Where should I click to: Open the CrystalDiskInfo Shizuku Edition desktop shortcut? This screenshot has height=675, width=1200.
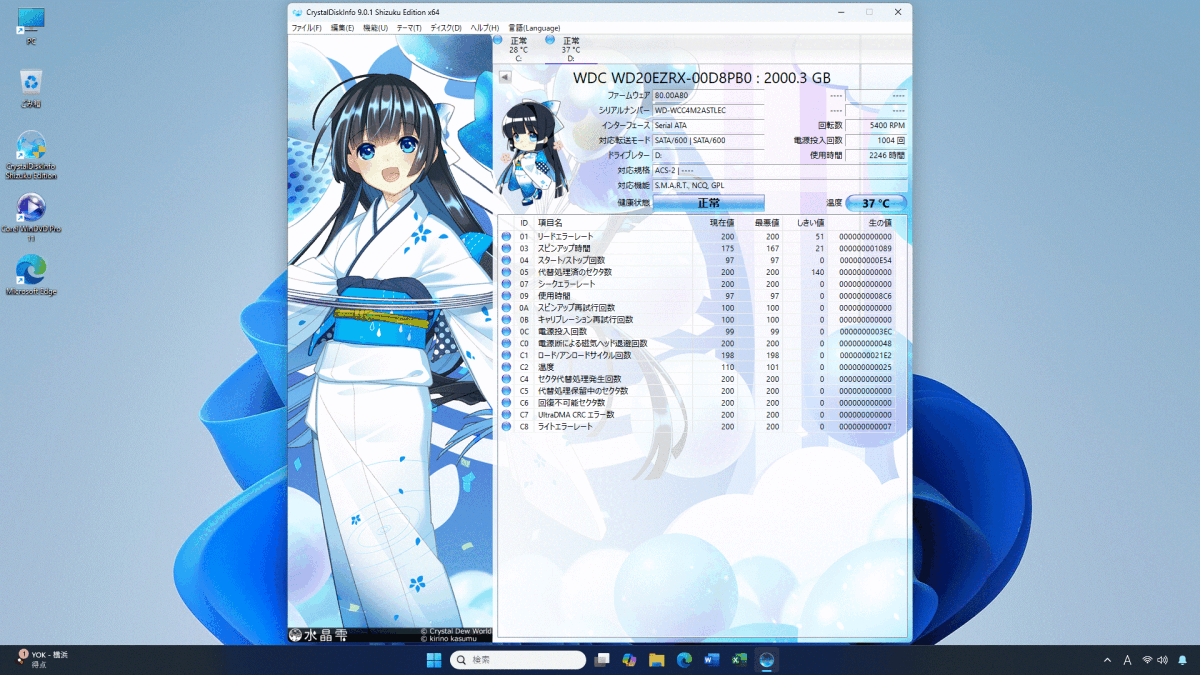pos(31,155)
